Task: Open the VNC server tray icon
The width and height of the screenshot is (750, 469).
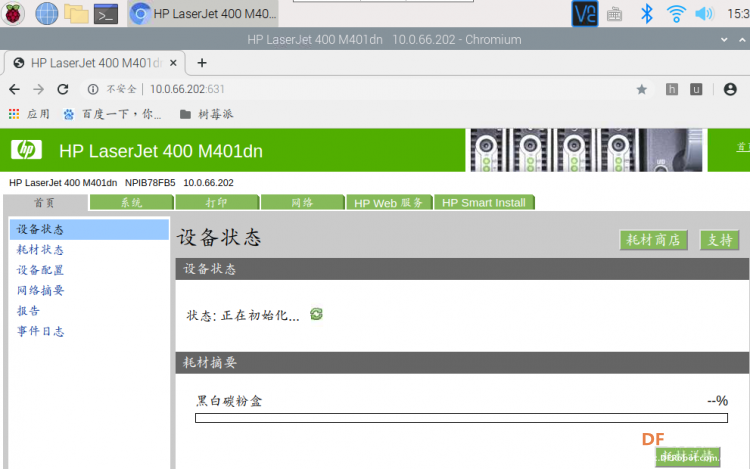Action: [585, 13]
